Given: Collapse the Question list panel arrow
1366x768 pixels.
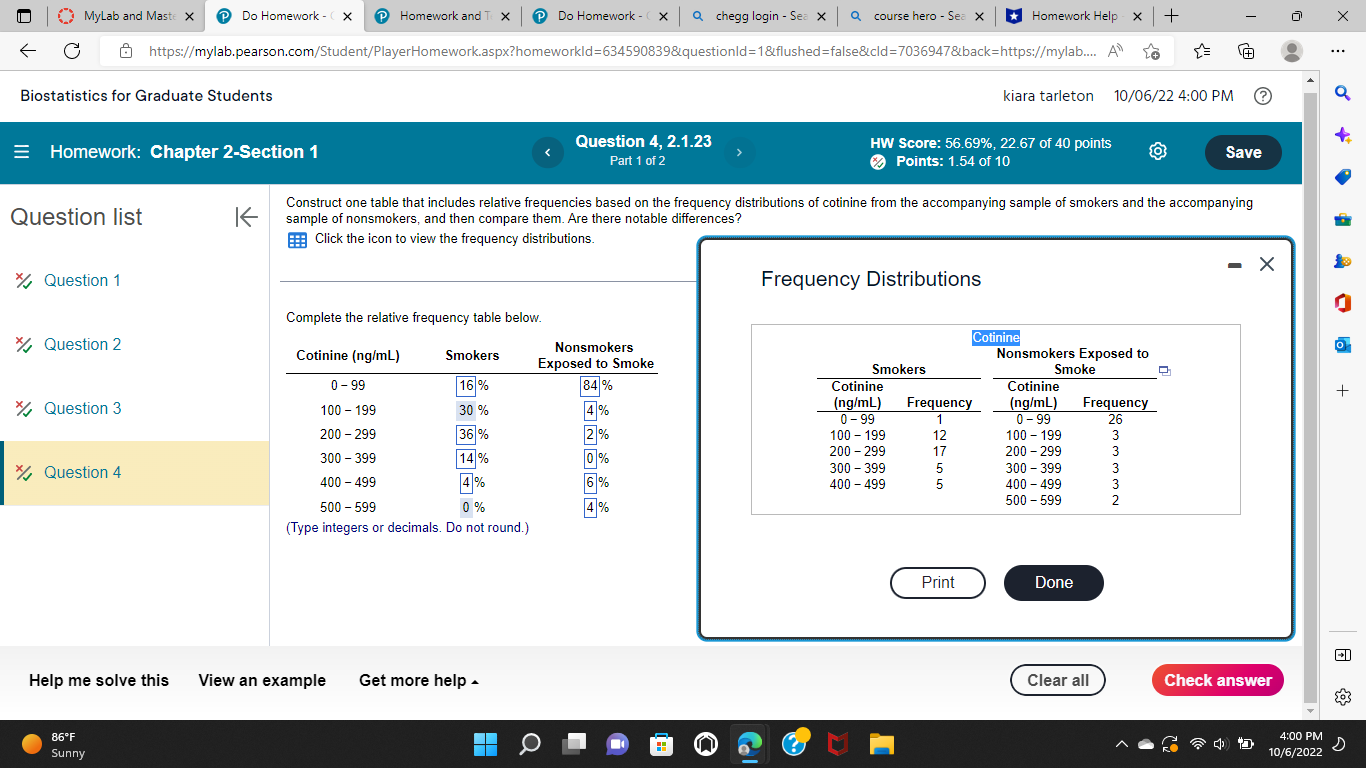Looking at the screenshot, I should [x=246, y=217].
